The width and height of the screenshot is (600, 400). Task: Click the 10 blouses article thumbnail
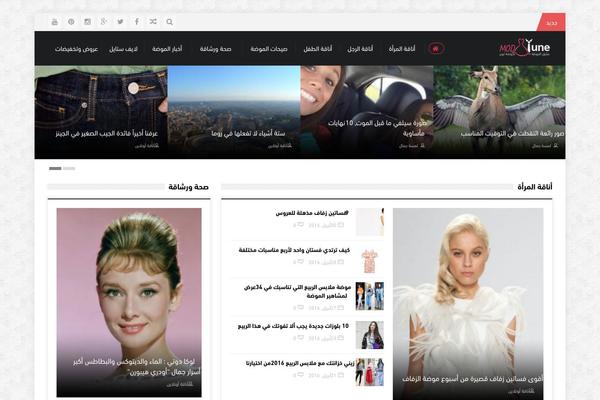370,335
